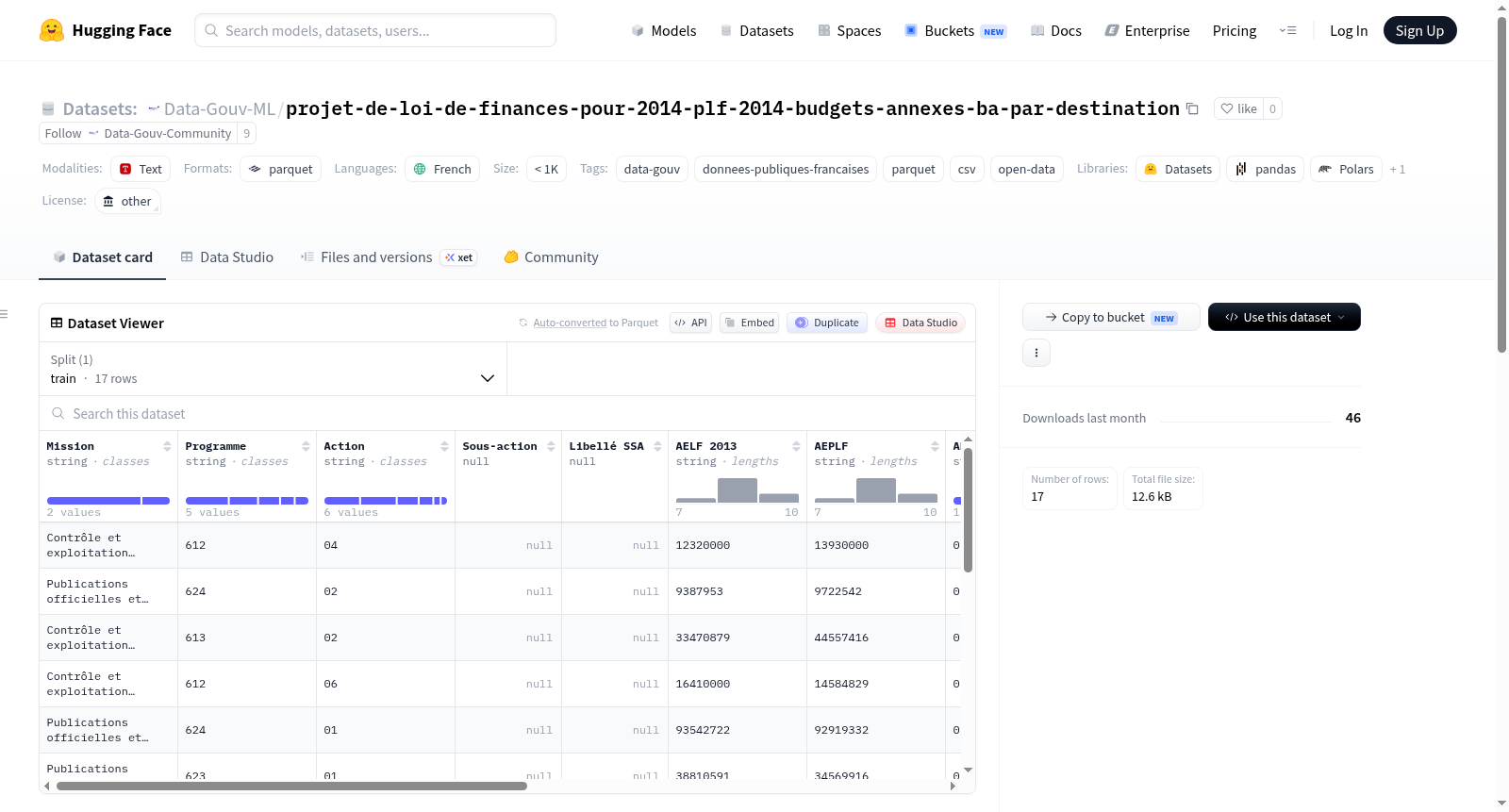
Task: Select the csv tag
Action: (x=967, y=169)
